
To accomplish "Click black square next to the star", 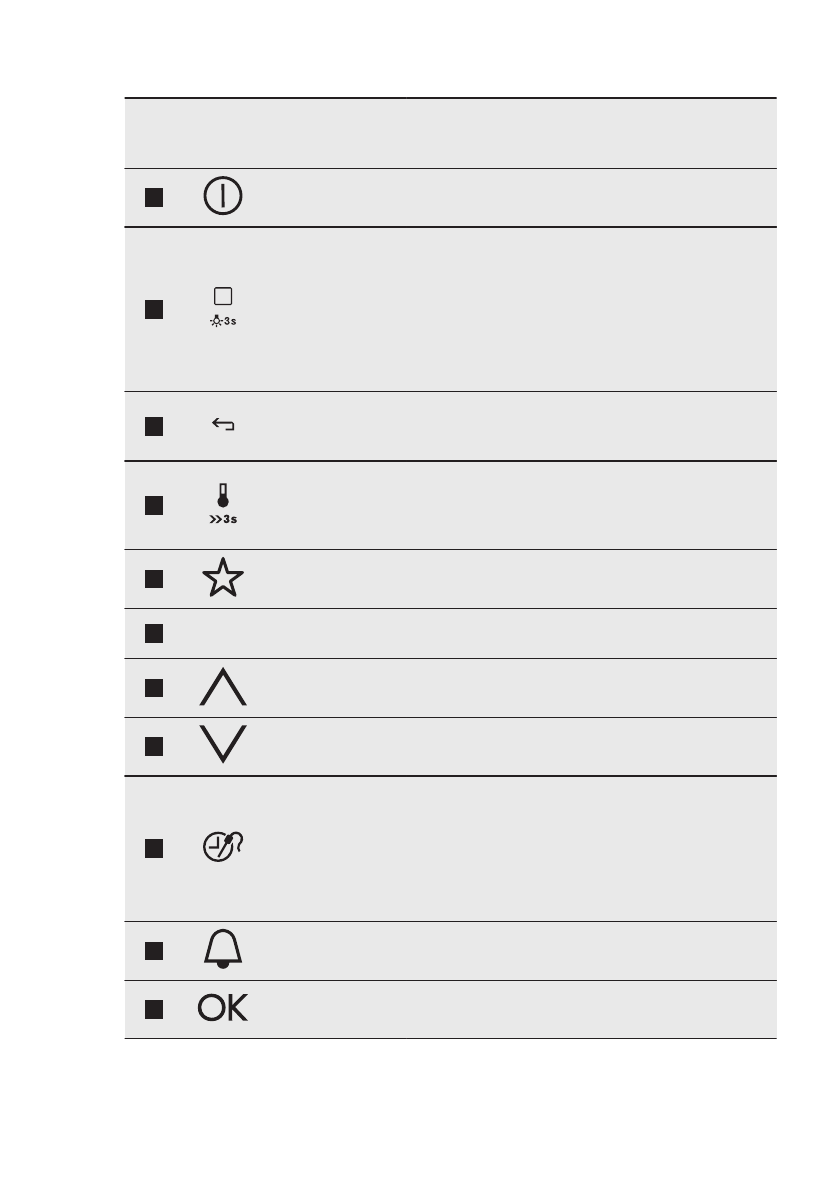I will coord(153,579).
